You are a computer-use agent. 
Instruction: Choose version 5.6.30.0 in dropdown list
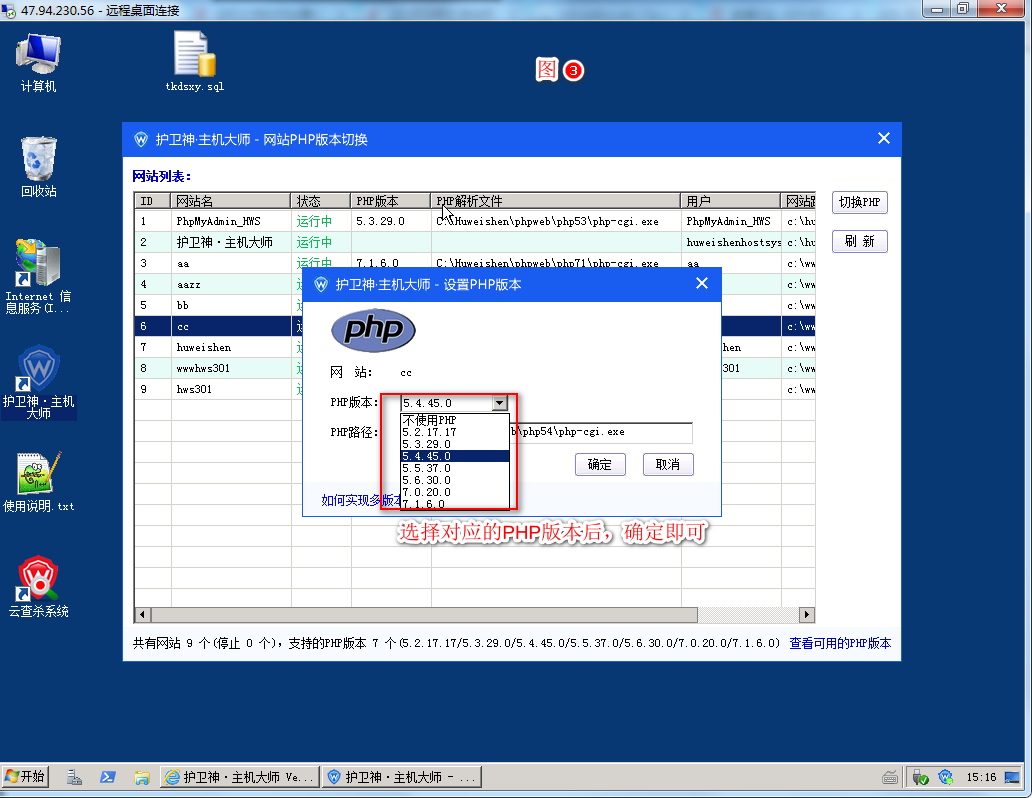click(x=427, y=480)
